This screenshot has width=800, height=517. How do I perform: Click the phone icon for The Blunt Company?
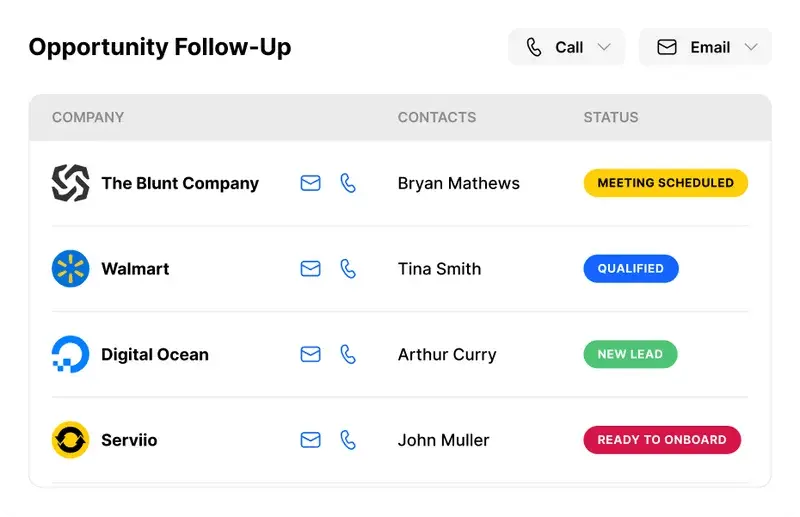coord(348,183)
